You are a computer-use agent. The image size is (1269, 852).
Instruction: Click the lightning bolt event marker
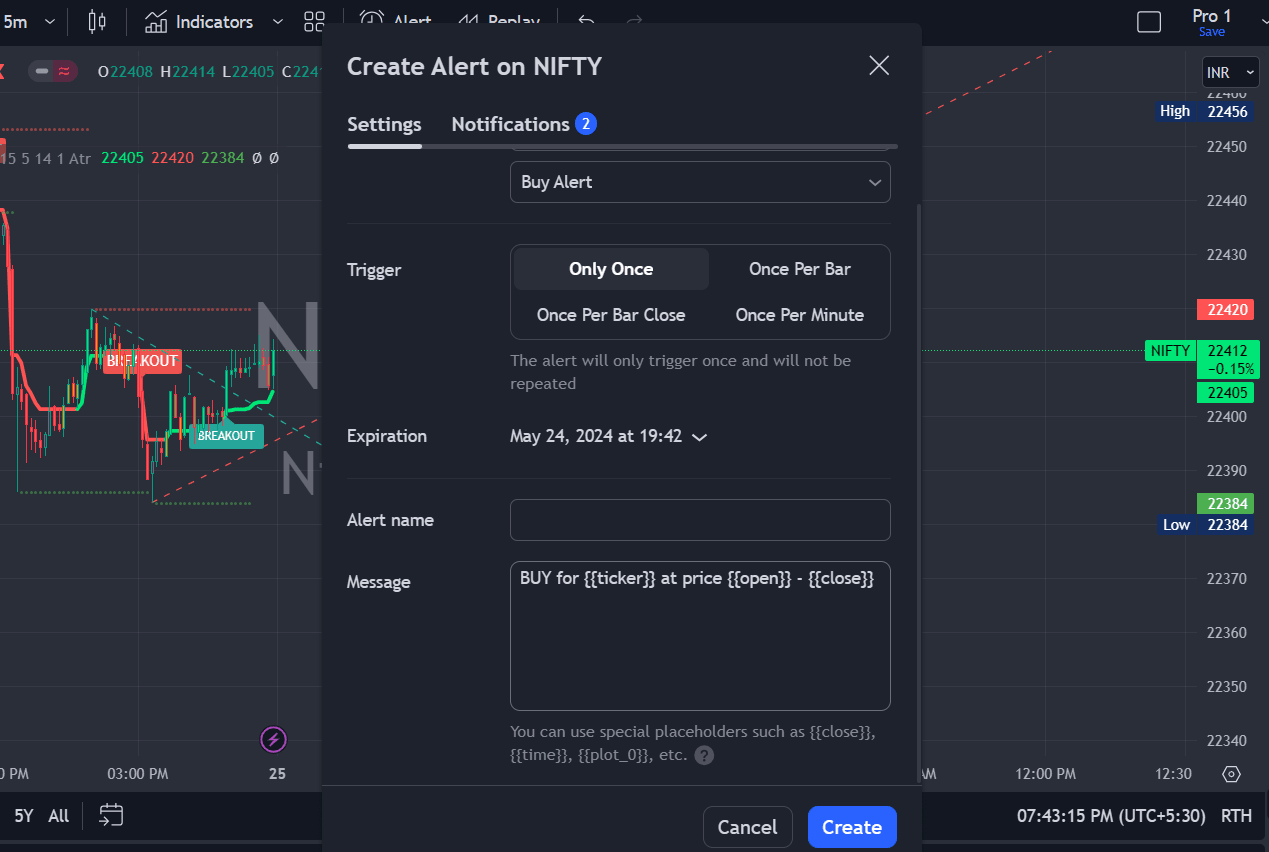click(273, 739)
